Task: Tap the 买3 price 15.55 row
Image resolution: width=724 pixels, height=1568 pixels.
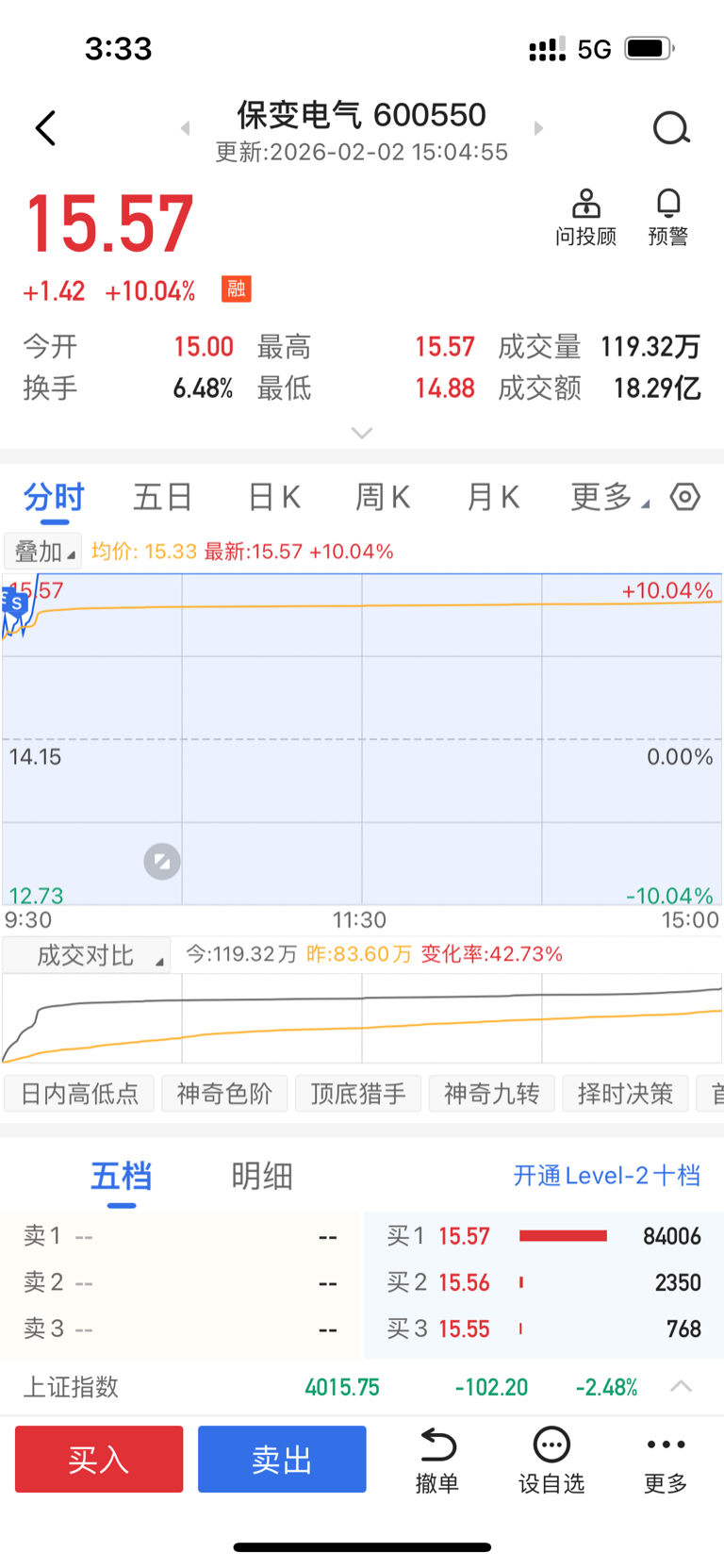Action: pyautogui.click(x=543, y=1329)
